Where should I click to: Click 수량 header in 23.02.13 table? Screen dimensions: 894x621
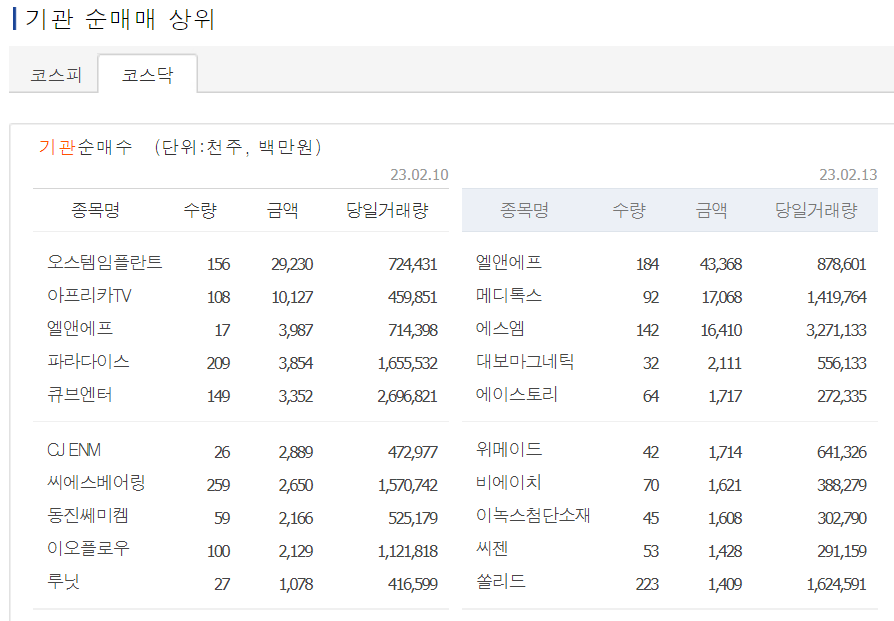[629, 210]
